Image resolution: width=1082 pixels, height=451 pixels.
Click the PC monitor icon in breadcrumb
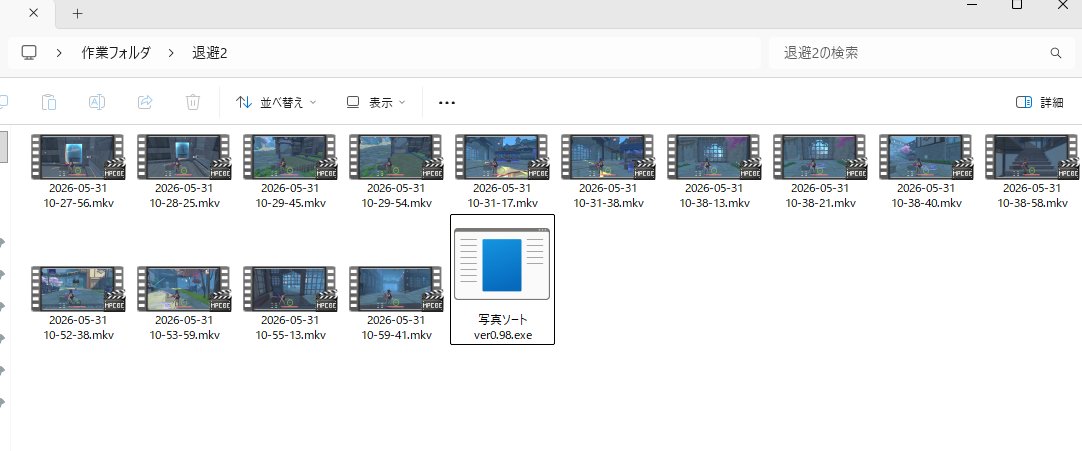29,52
